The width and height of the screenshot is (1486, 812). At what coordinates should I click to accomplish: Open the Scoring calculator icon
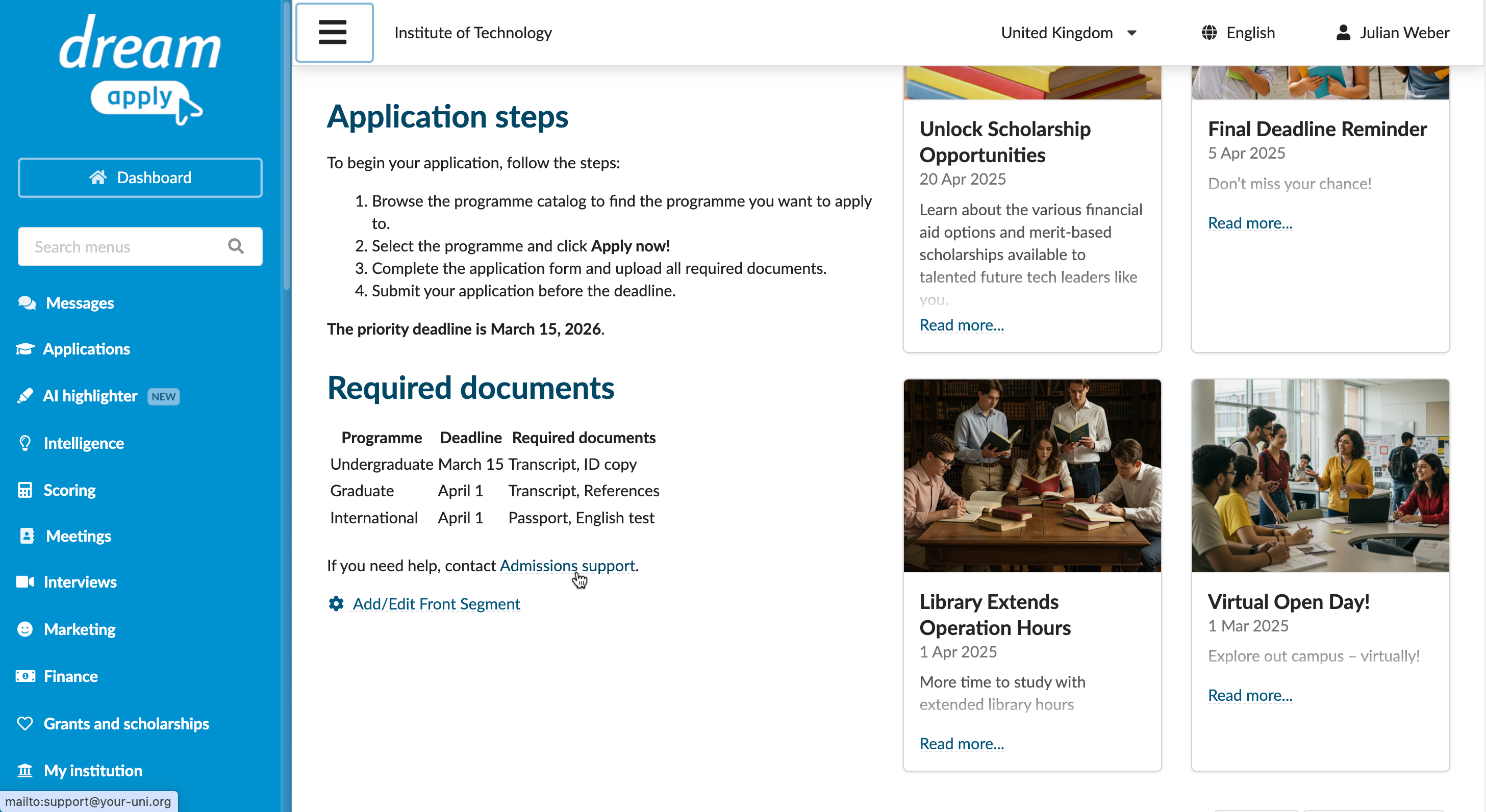point(25,490)
